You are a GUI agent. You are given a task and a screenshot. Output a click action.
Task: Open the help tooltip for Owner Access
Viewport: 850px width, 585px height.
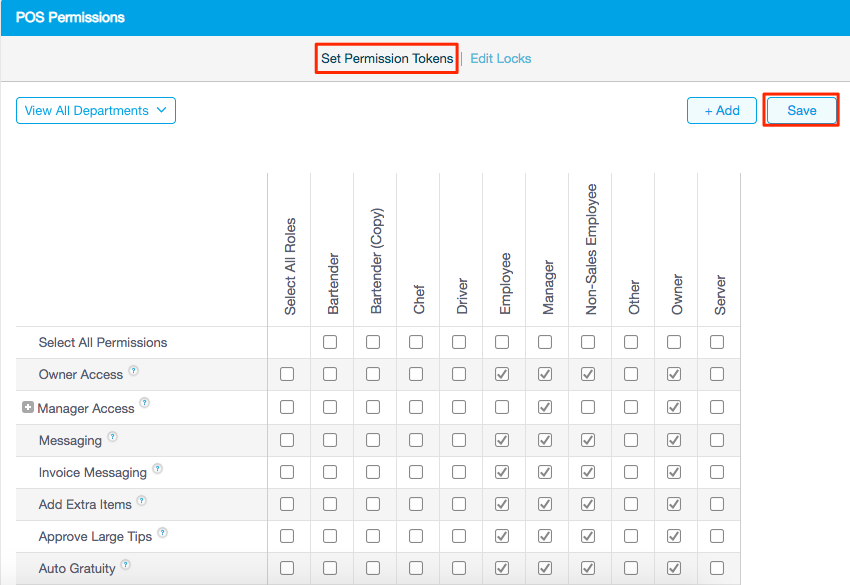click(134, 370)
